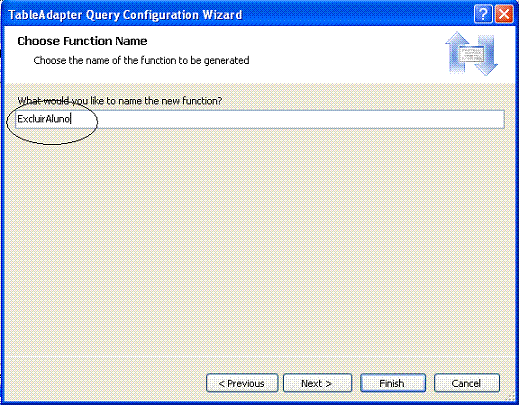Click the function to be generated subtitle
The width and height of the screenshot is (519, 405).
tap(141, 60)
